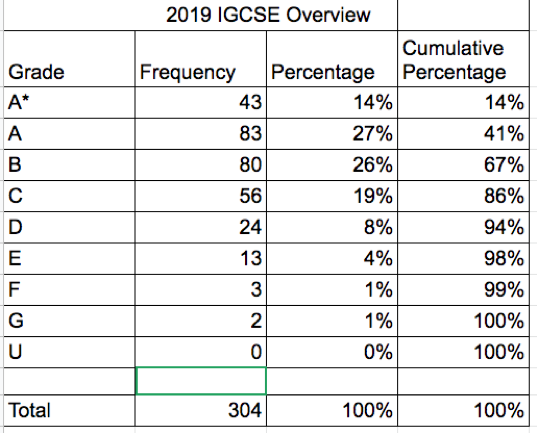Viewport: 537px width, 433px height.
Task: Select the 27% percentage cell for grade A
Action: tap(332, 134)
